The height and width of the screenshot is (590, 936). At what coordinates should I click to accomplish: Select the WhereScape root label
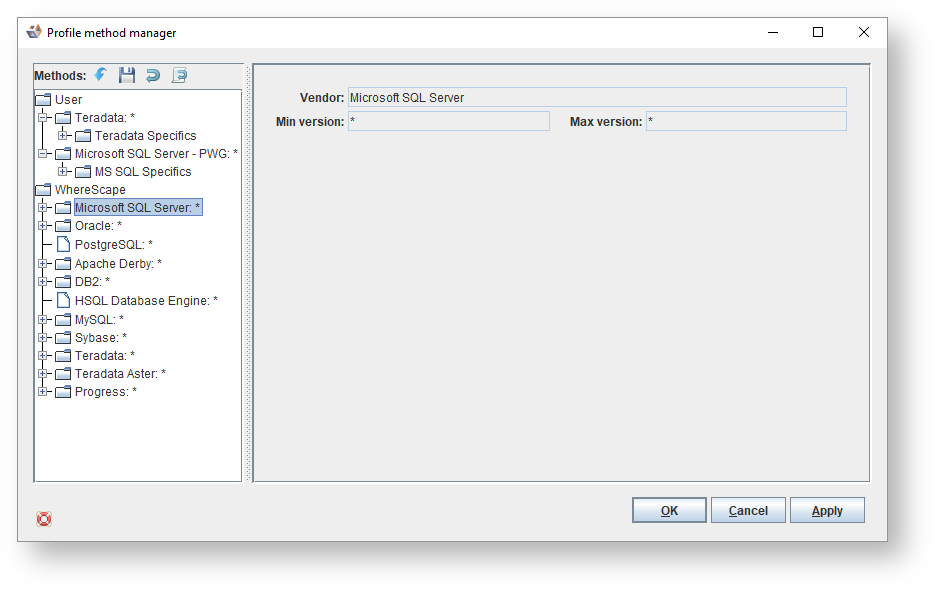(90, 189)
